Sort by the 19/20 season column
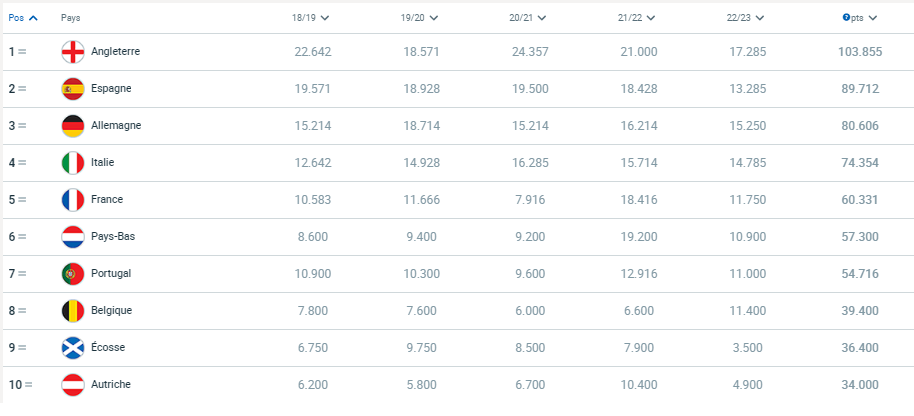Screen dimensions: 914x416 click(419, 18)
